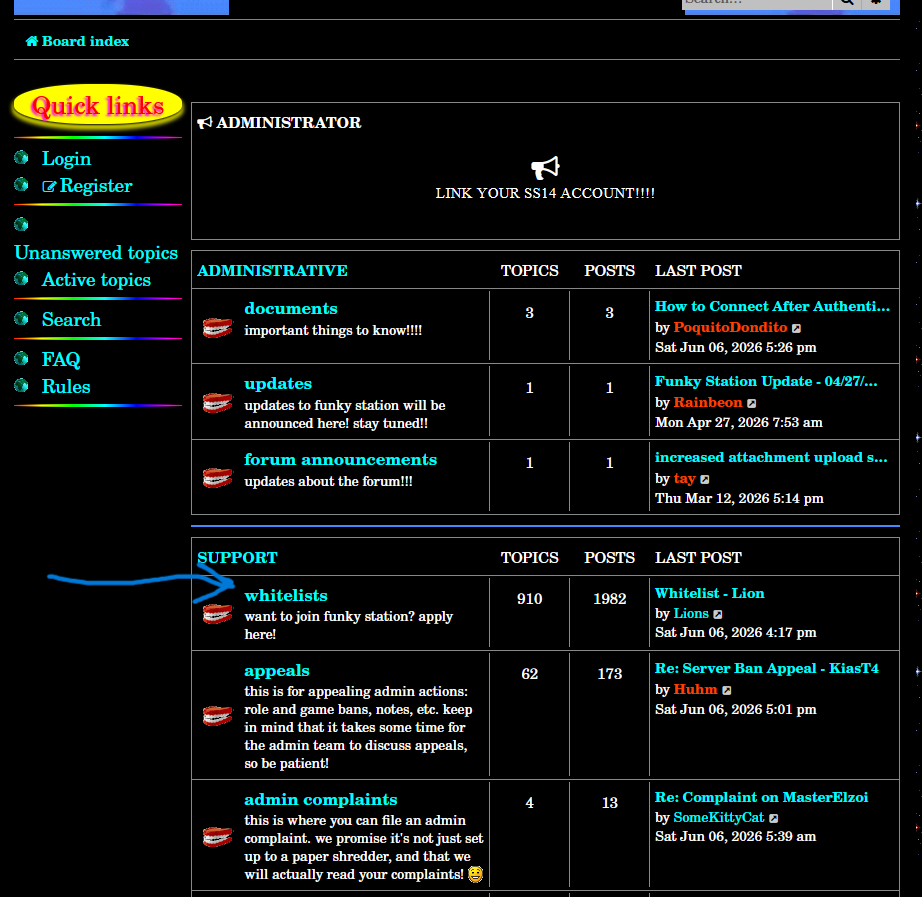The image size is (922, 897).
Task: Click the globe bullet beside sidebar Search
Action: 21,318
